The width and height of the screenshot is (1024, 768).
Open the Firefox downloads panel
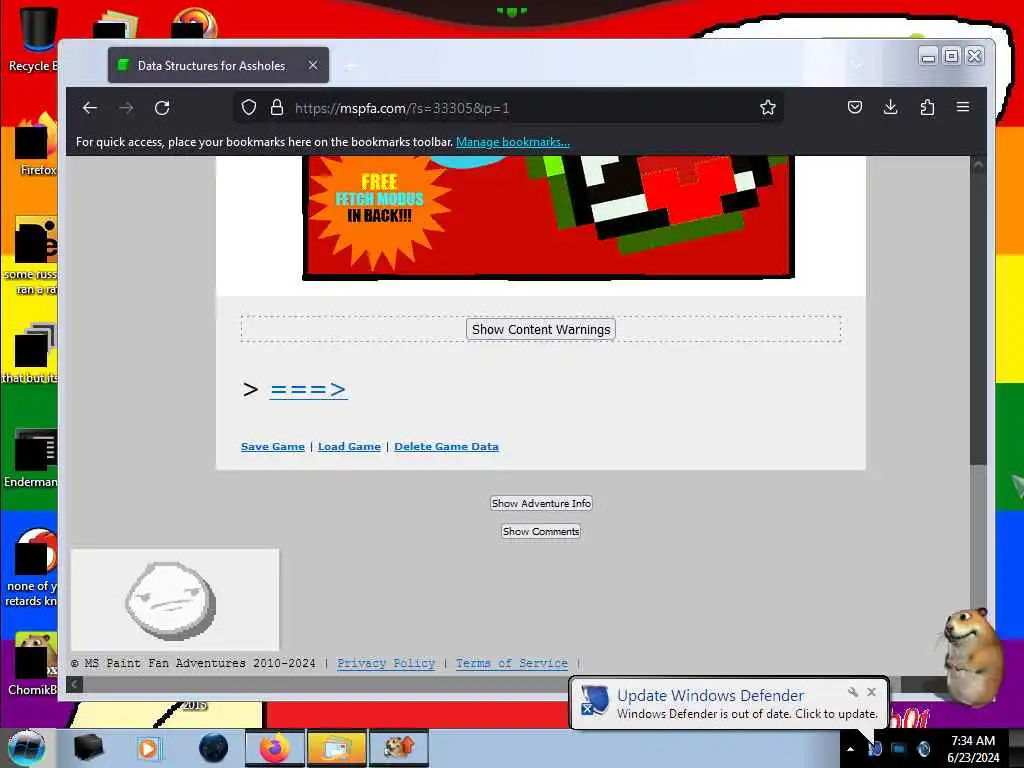tap(890, 107)
